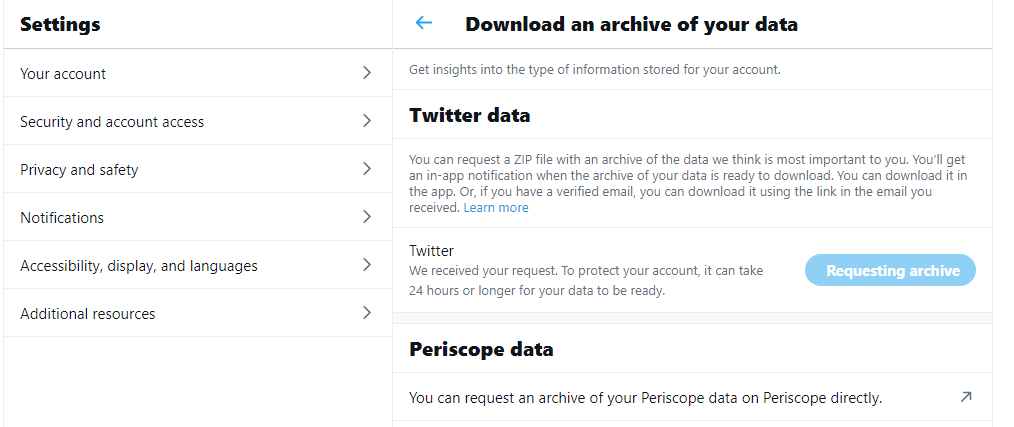Select Security and account access label
Viewport: 1014px width, 427px height.
[112, 122]
